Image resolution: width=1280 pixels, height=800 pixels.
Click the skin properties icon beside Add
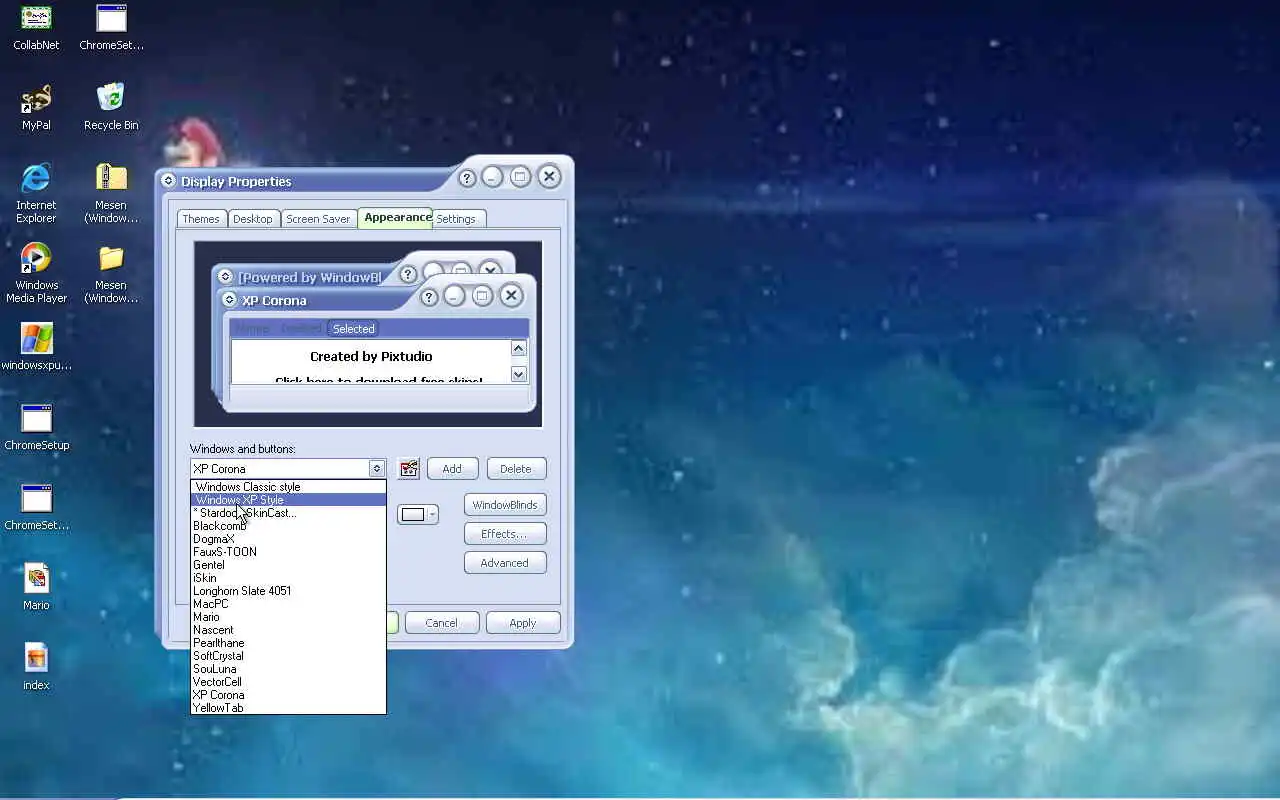coord(408,468)
